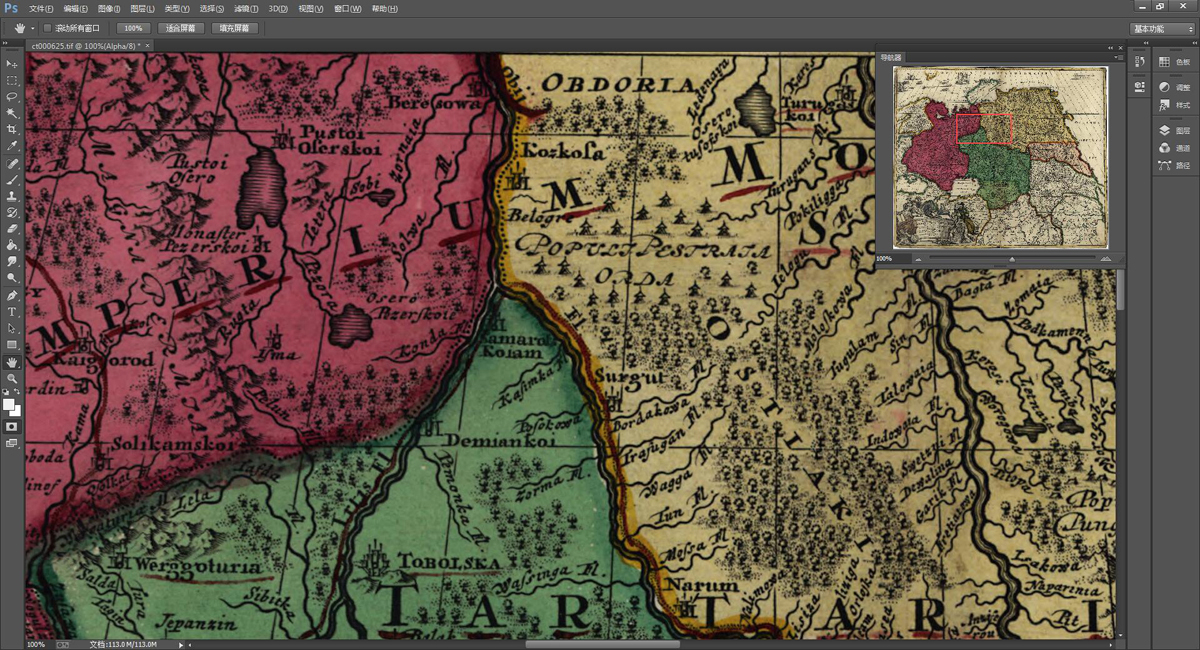1200x650 pixels.
Task: Select the Horizontal Type tool
Action: click(x=12, y=312)
